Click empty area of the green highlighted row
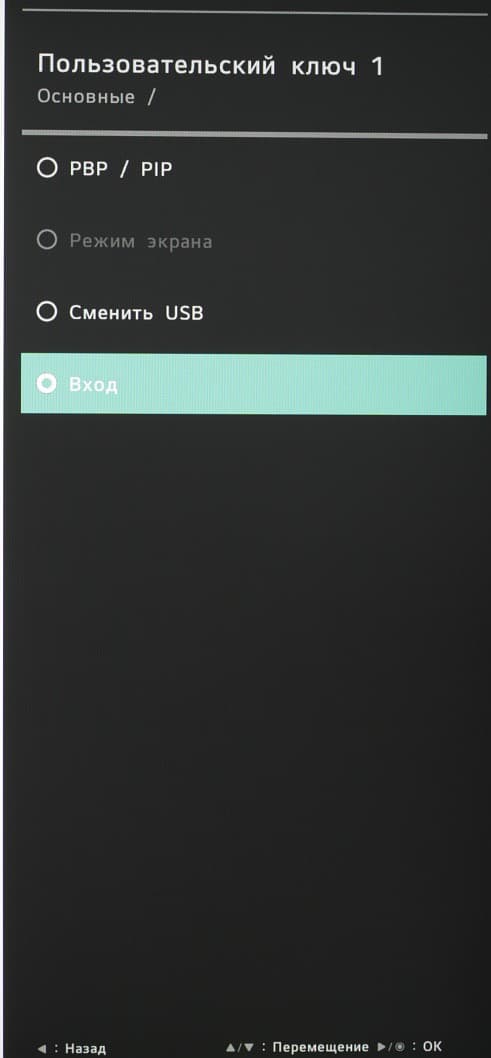 (x=304, y=384)
